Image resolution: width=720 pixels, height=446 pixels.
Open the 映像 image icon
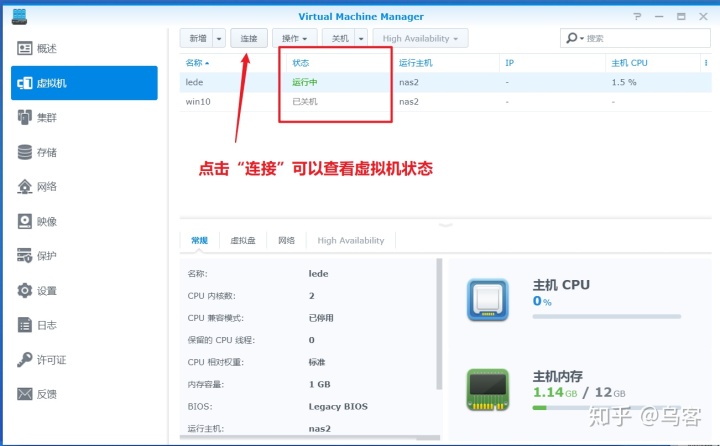pos(25,221)
